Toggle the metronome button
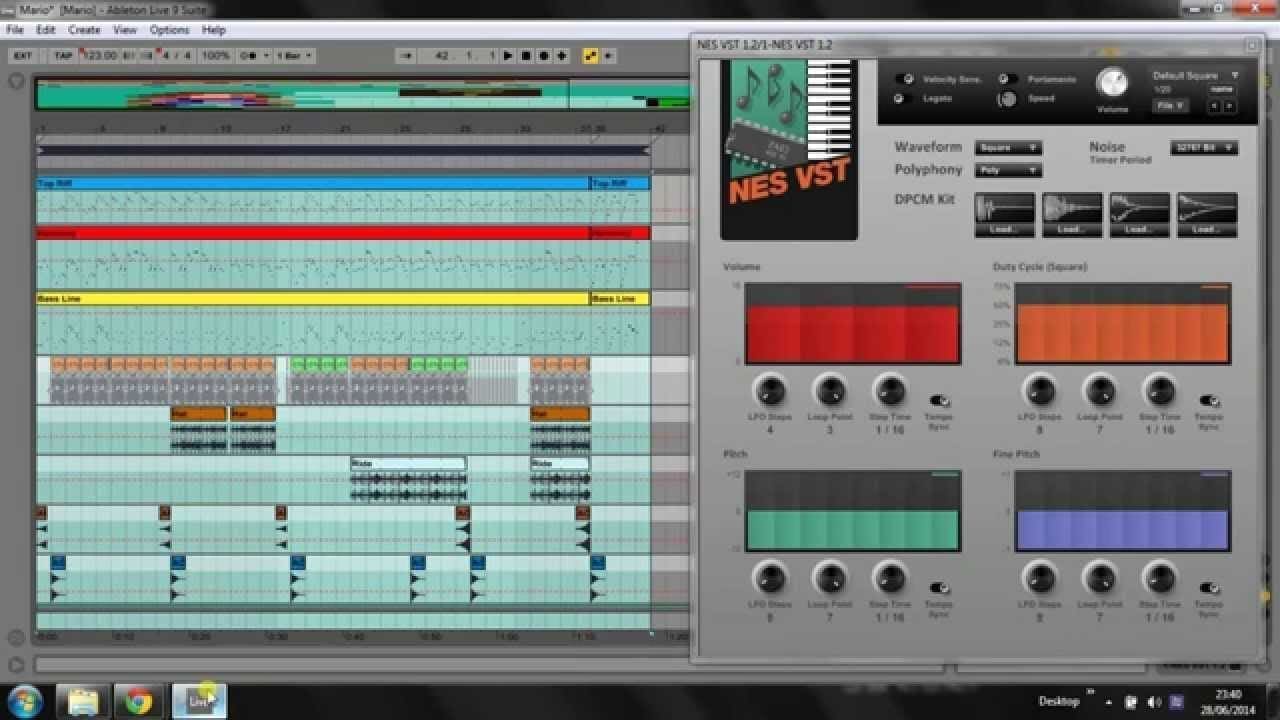Image resolution: width=1280 pixels, height=720 pixels. tap(253, 56)
